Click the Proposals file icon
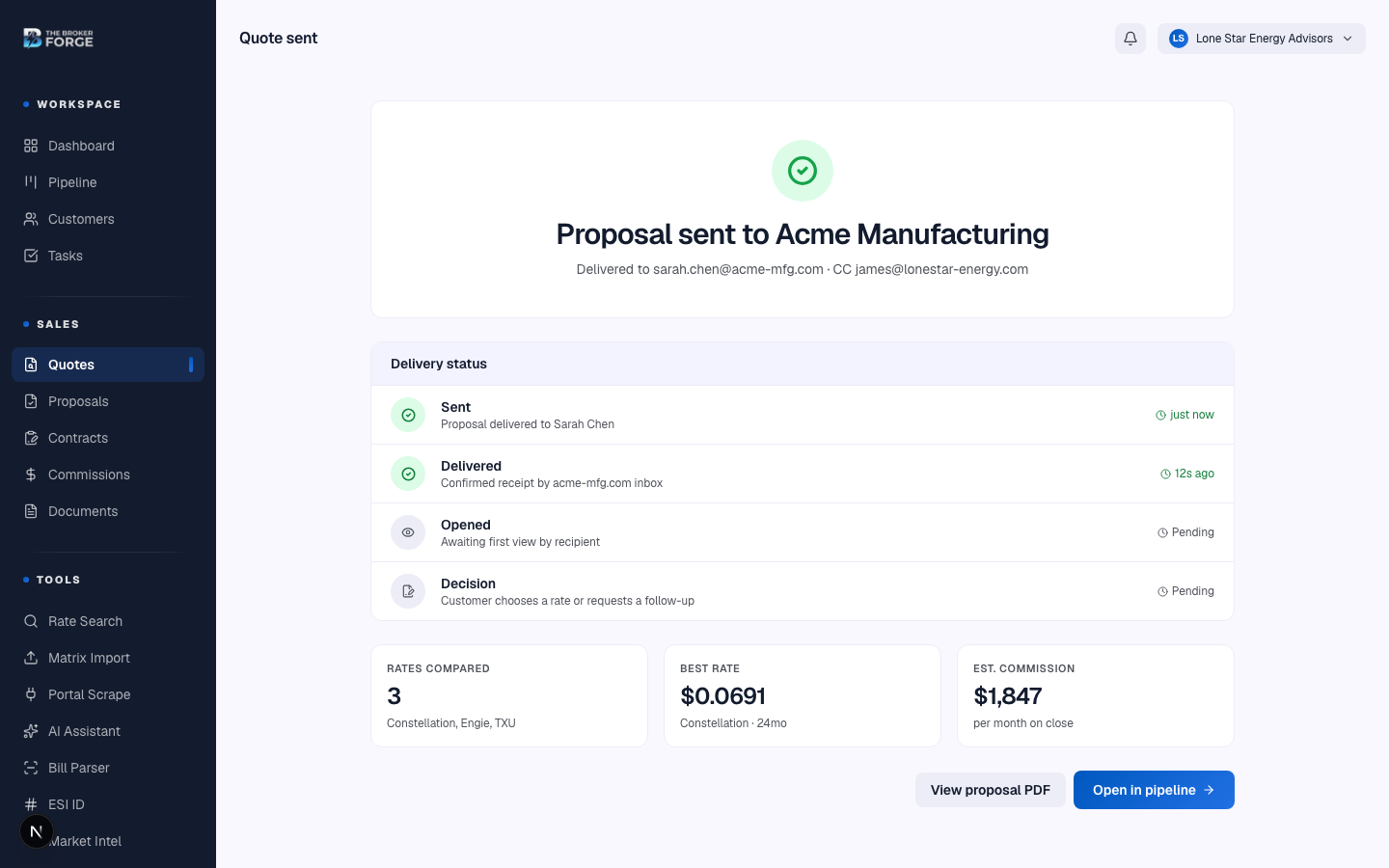1389x868 pixels. pos(31,401)
